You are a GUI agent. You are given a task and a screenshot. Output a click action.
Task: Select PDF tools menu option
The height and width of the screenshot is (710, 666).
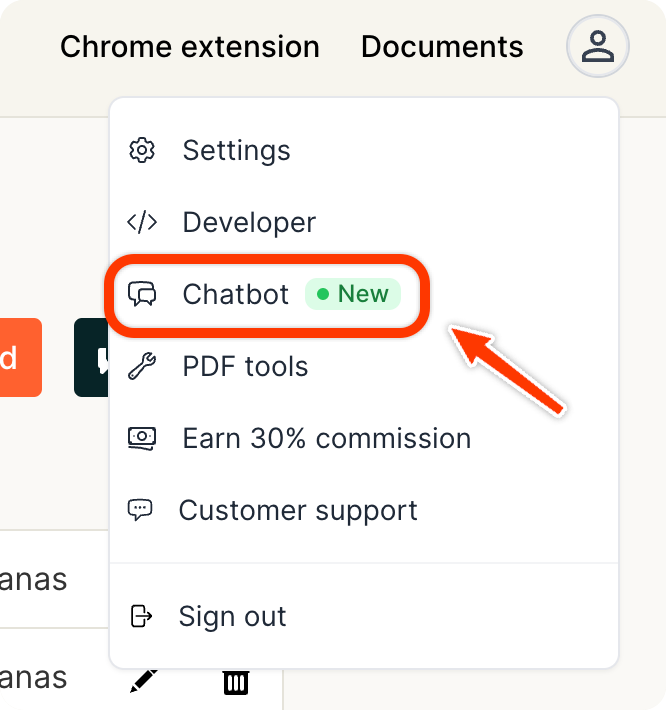coord(245,367)
